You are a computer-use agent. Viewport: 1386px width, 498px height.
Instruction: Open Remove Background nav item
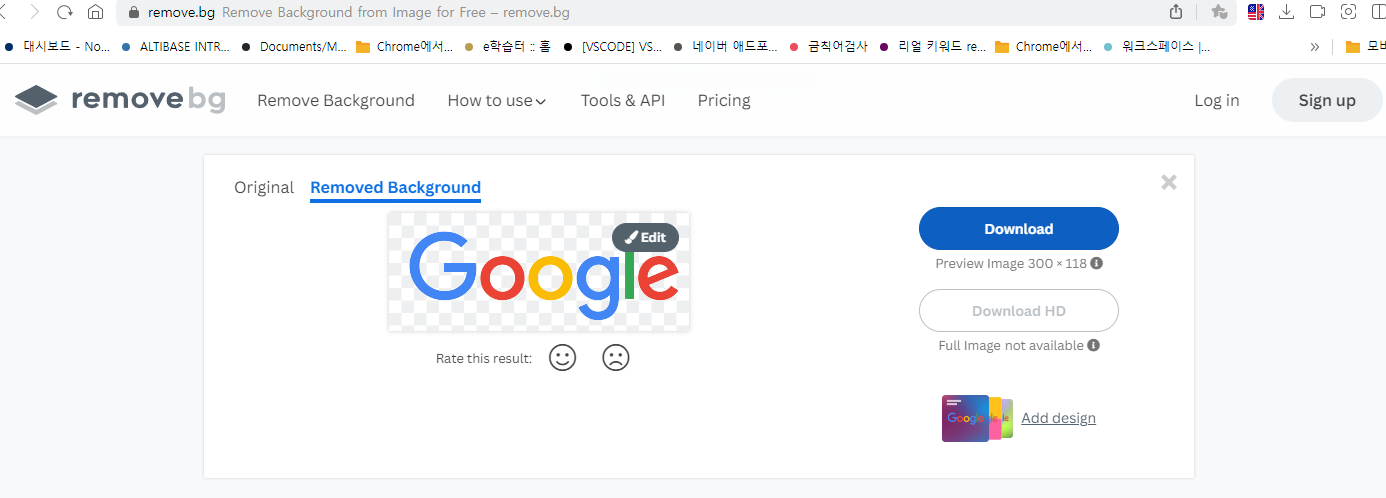click(336, 100)
